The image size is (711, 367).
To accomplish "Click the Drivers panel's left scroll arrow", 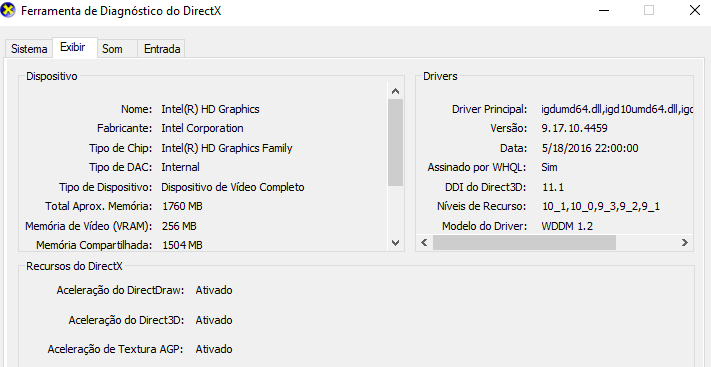I will tap(424, 243).
